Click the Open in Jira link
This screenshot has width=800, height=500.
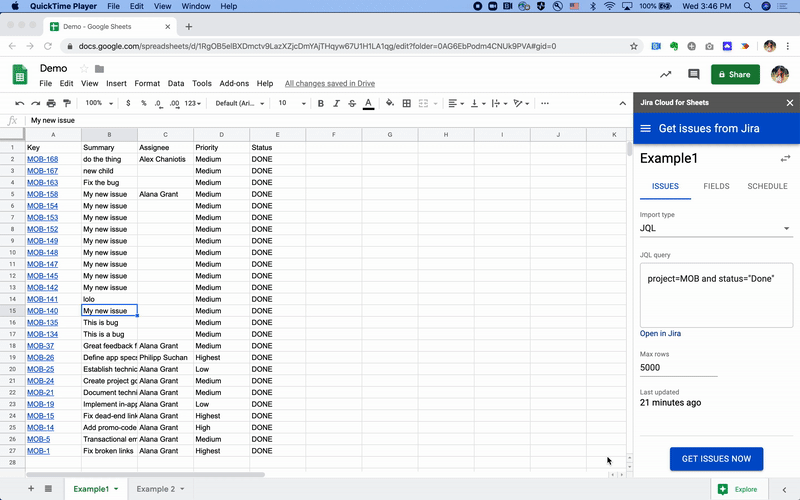(660, 334)
